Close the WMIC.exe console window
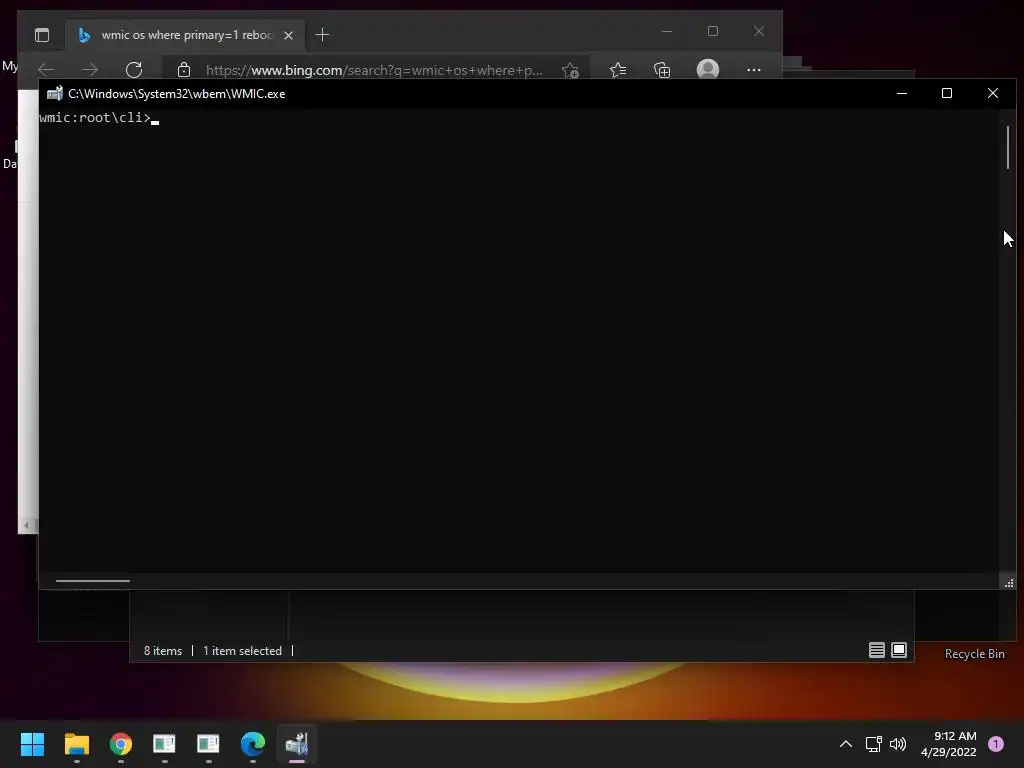Image resolution: width=1024 pixels, height=768 pixels. coord(993,93)
